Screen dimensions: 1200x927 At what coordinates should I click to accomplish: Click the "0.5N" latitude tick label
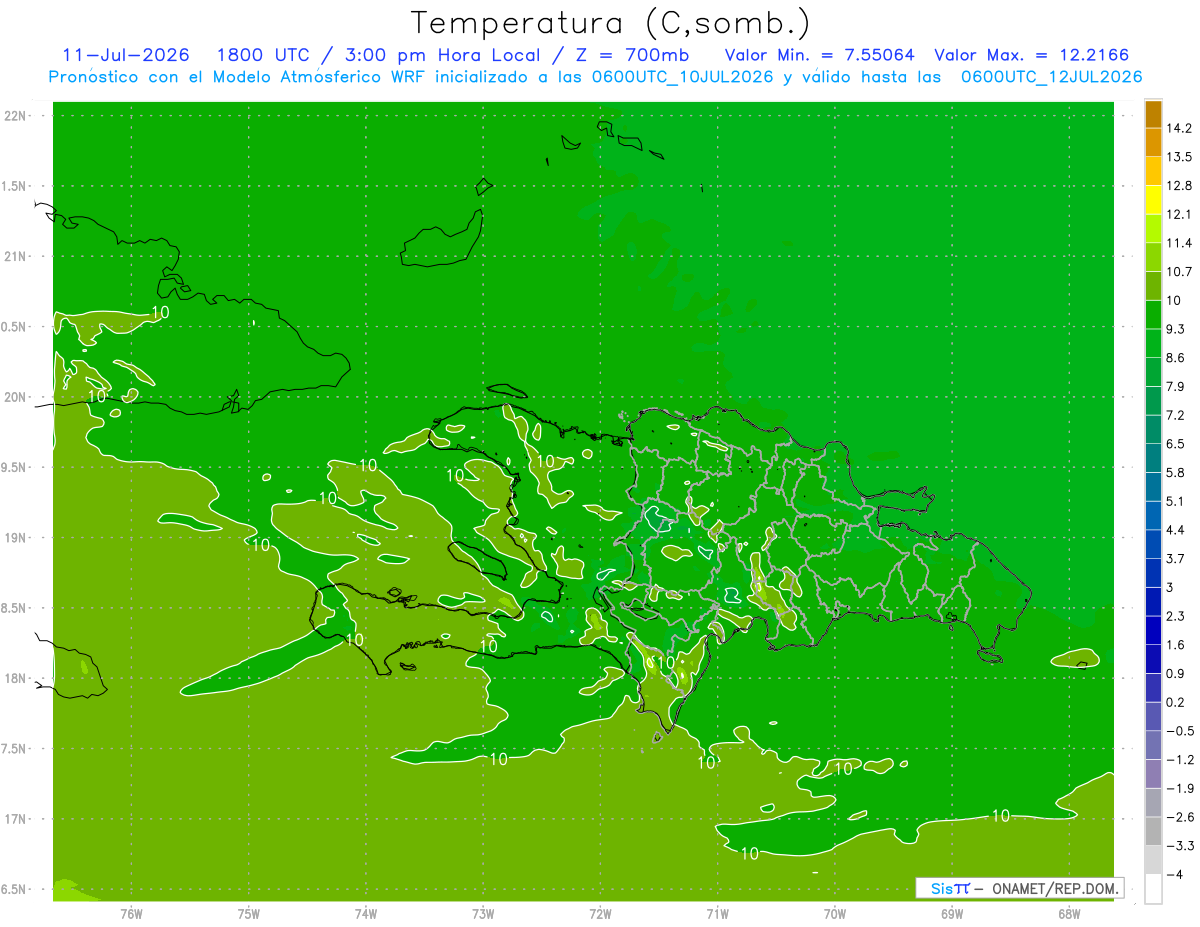coord(15,327)
